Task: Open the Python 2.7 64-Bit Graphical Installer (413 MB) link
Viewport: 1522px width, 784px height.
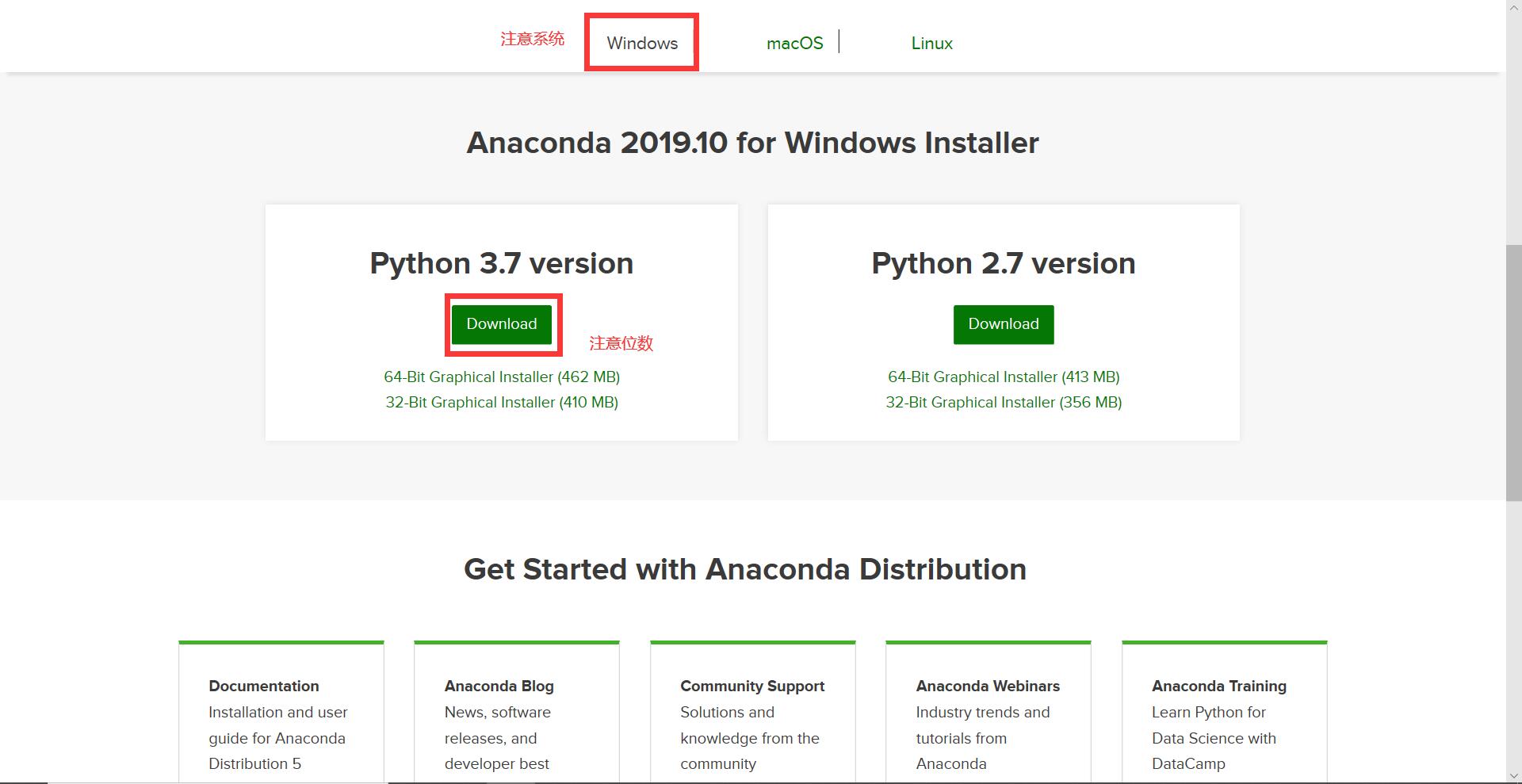Action: [1004, 377]
